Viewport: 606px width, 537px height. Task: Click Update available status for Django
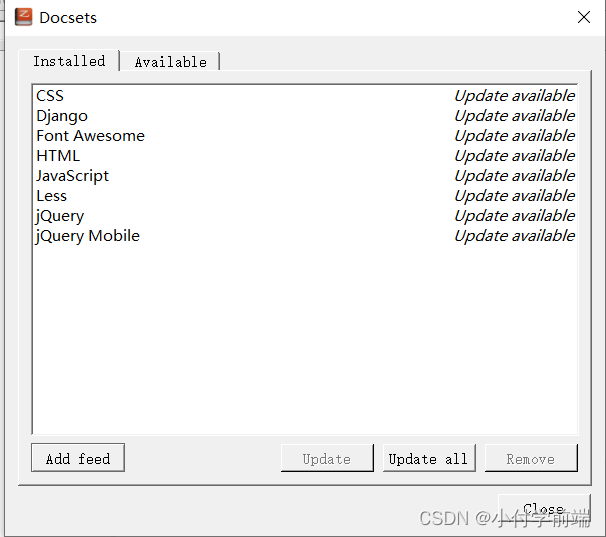click(514, 116)
